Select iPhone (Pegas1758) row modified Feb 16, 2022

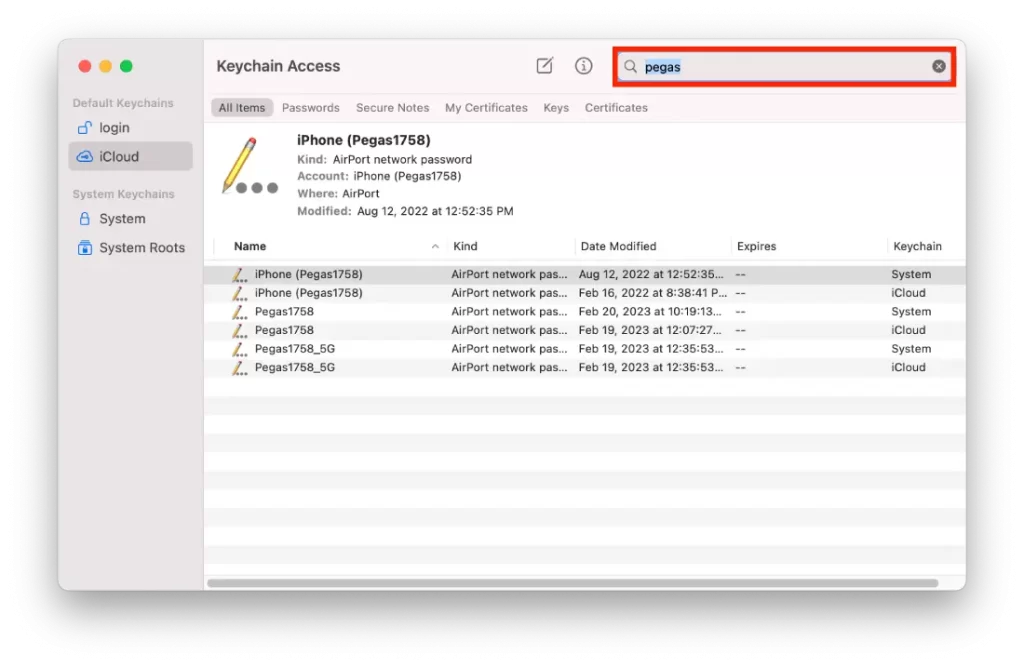(x=584, y=293)
